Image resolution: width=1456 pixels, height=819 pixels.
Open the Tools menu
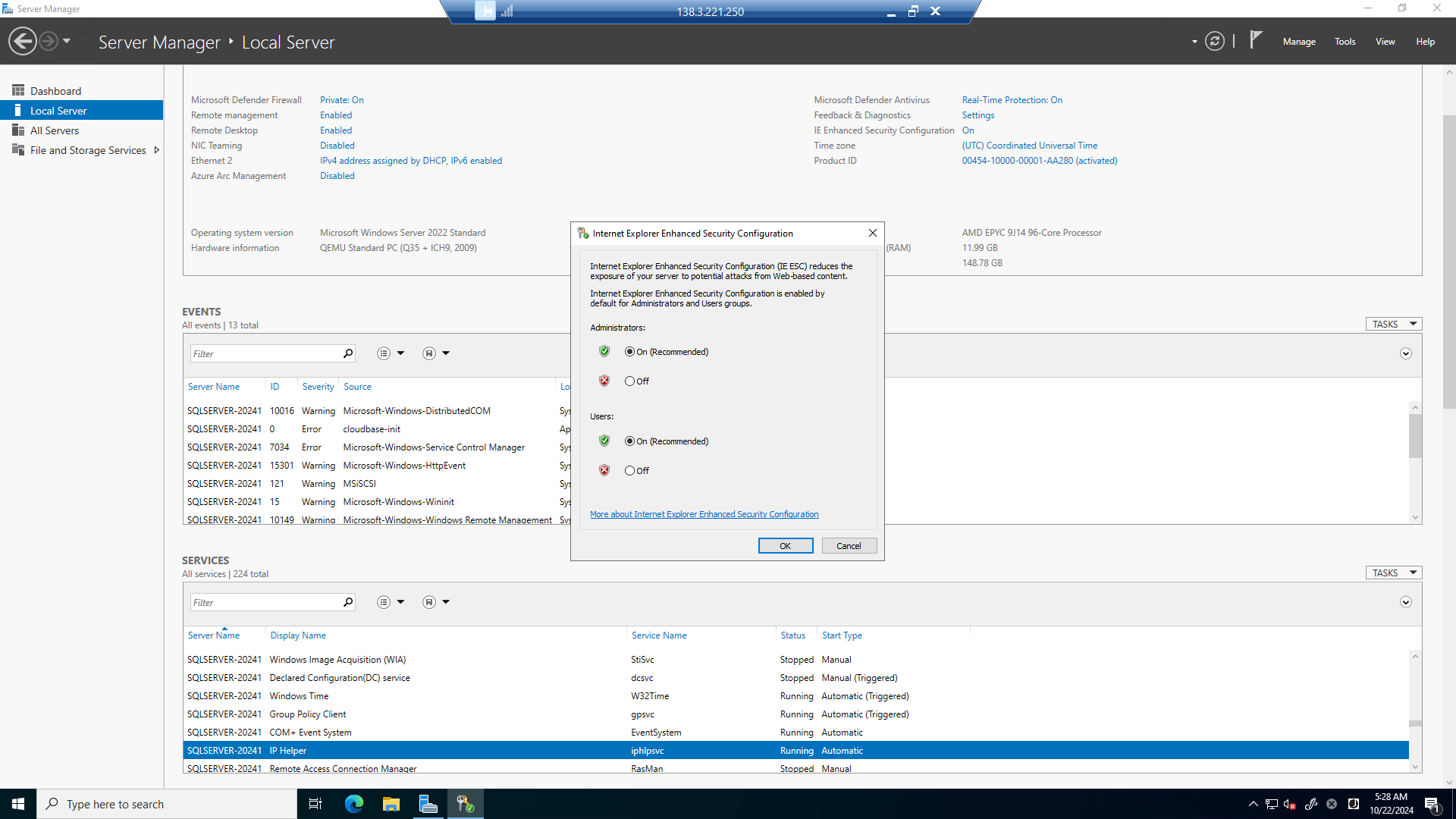click(x=1345, y=42)
